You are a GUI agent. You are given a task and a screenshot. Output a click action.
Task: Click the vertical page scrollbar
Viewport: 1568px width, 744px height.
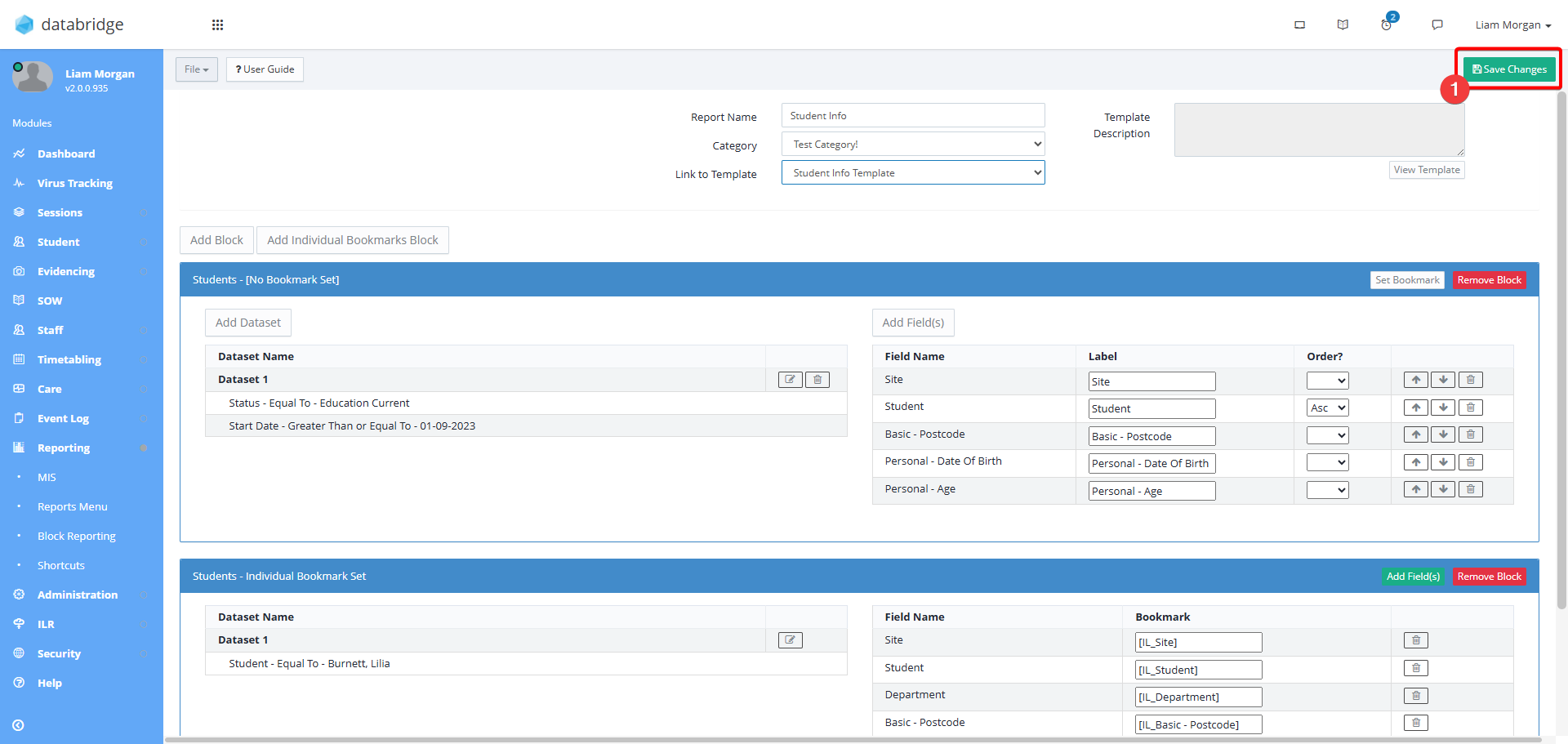click(x=1561, y=351)
